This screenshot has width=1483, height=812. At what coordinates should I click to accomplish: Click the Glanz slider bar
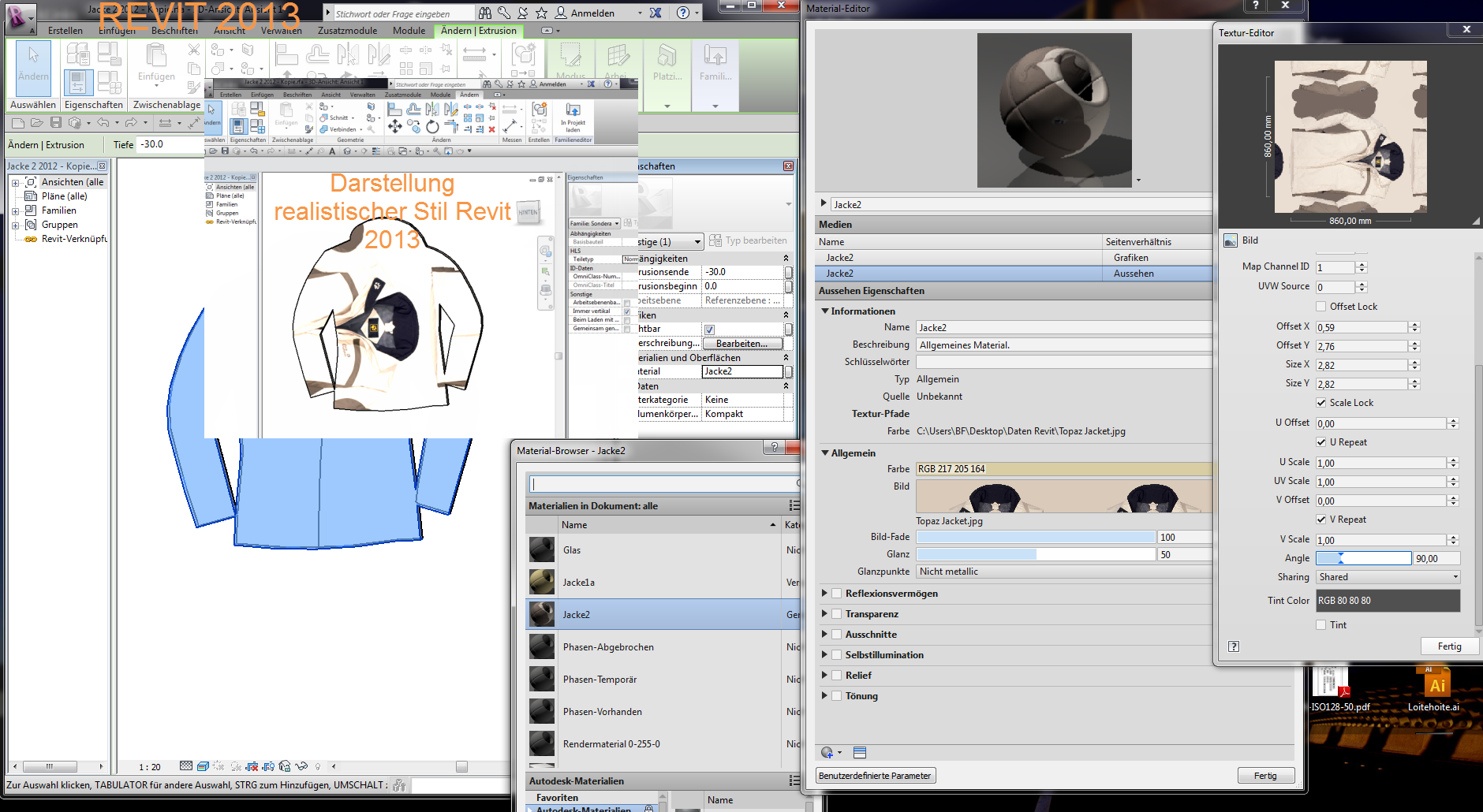(x=1036, y=554)
